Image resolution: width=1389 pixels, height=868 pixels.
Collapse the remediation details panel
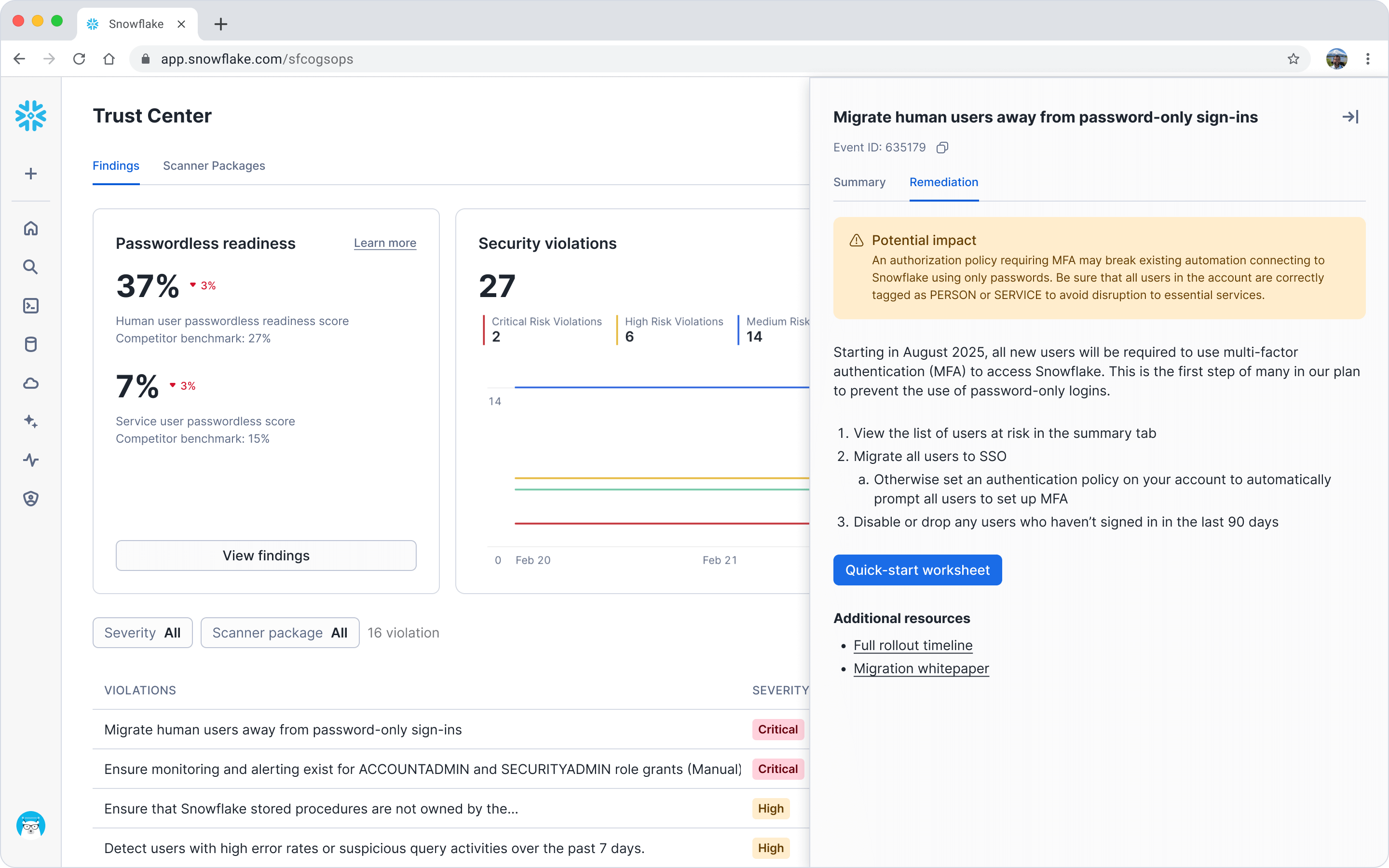click(1350, 117)
